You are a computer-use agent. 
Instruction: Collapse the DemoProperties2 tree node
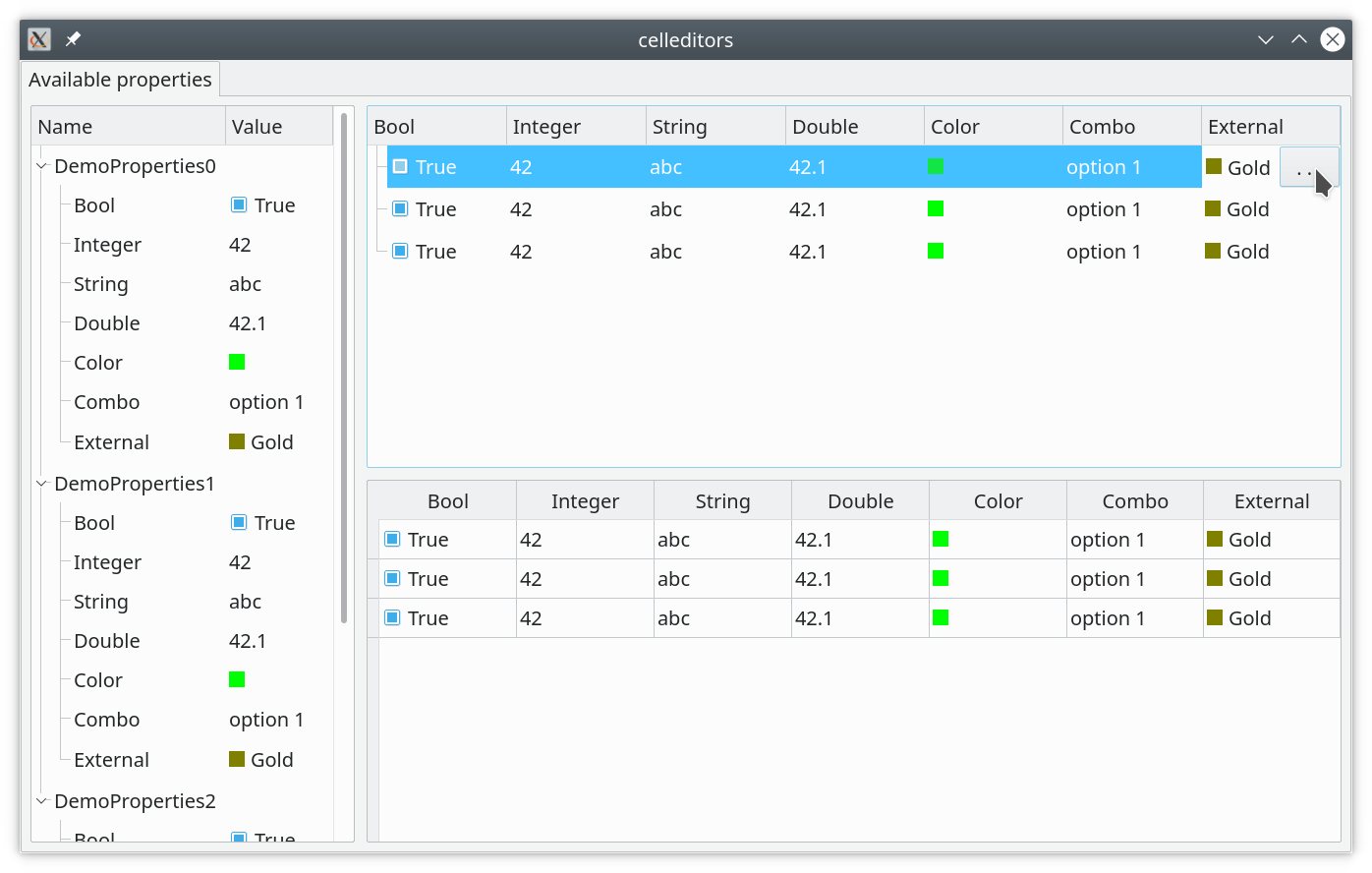(42, 801)
